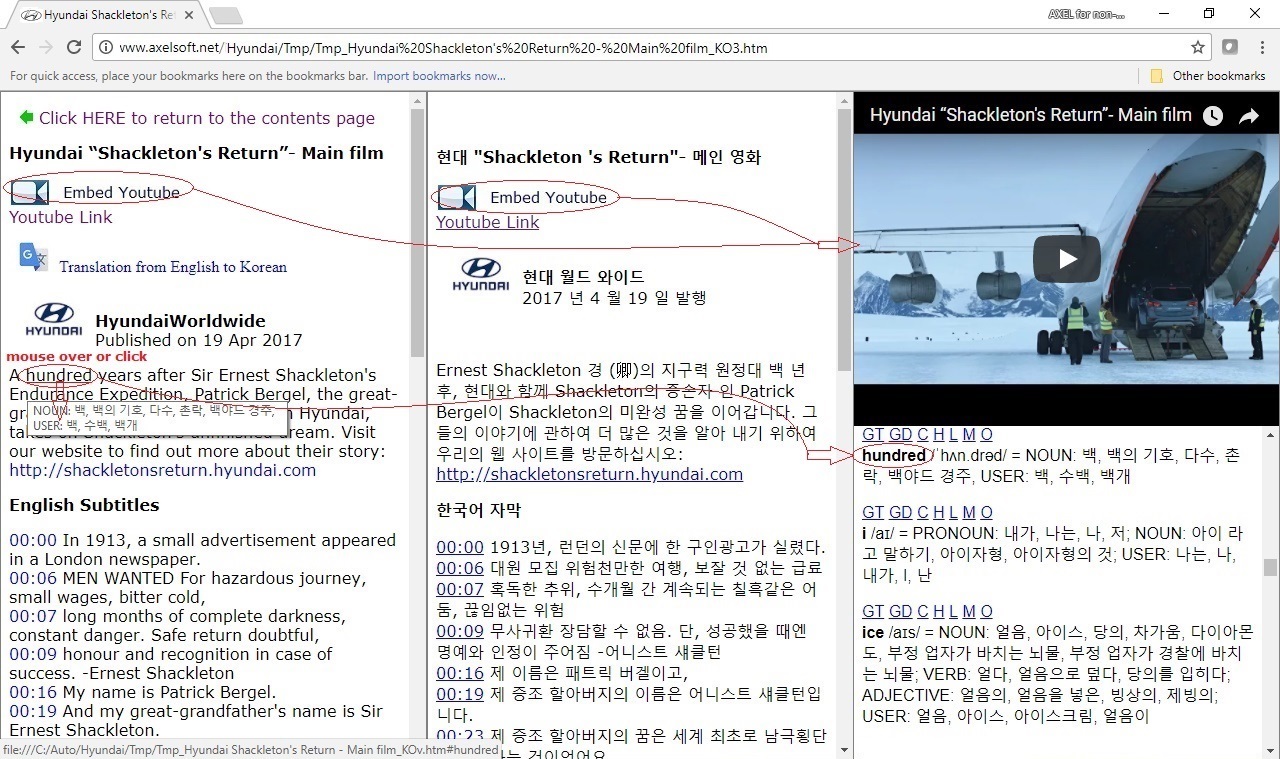
Task: Click English subtitle timestamp 00:09
Action: tap(33, 654)
